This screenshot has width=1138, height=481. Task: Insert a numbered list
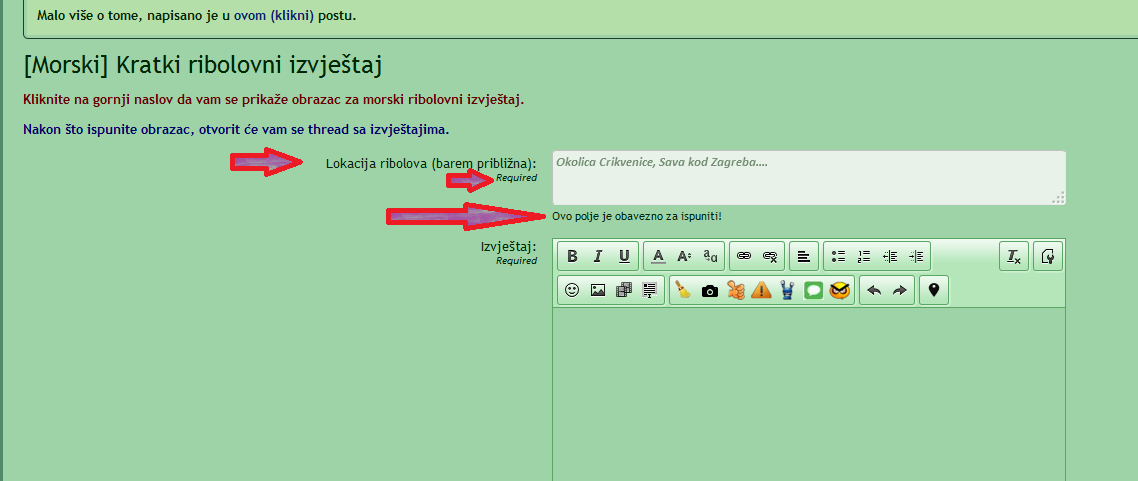pos(864,256)
